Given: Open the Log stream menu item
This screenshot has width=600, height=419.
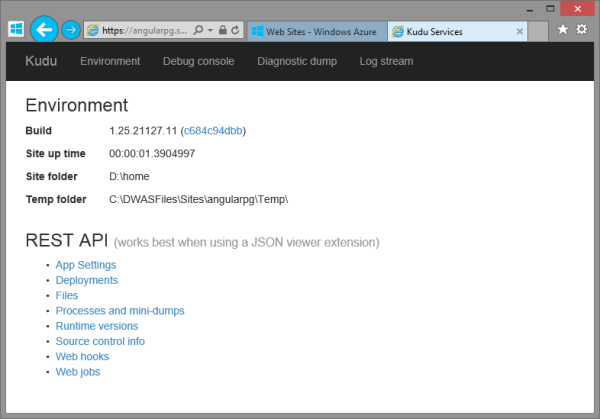Looking at the screenshot, I should pyautogui.click(x=386, y=61).
